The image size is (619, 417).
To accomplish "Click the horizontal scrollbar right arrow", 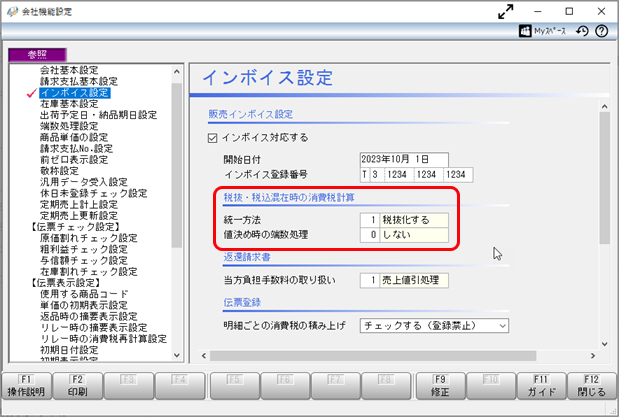I will (593, 356).
